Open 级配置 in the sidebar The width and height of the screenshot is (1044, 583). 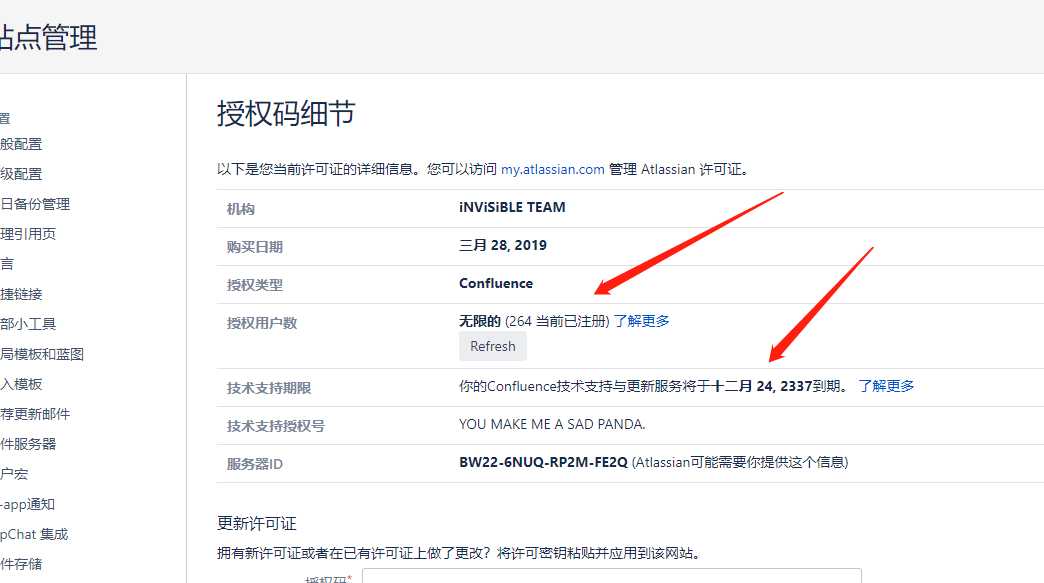(x=21, y=174)
